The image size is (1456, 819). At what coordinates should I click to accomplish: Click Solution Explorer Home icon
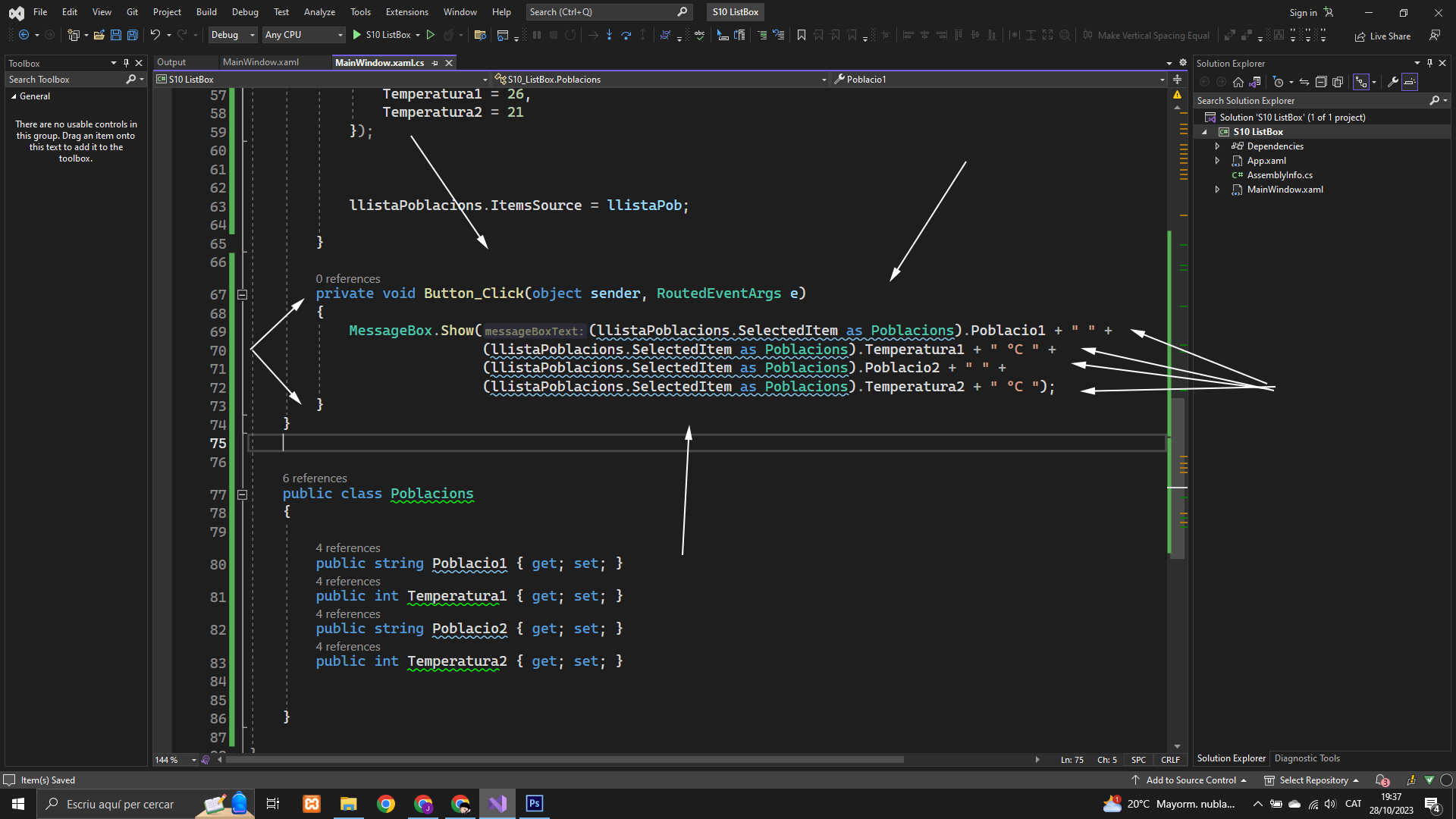pos(1238,82)
